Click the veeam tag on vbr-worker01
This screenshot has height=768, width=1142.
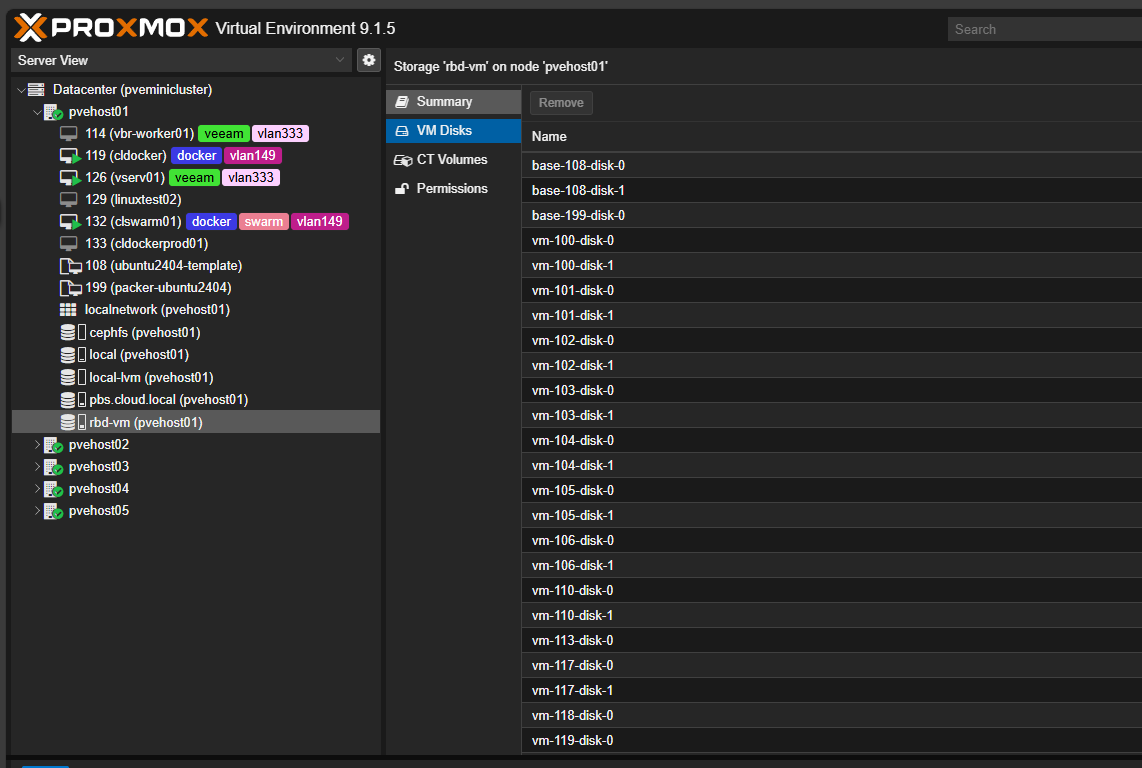[x=224, y=134]
